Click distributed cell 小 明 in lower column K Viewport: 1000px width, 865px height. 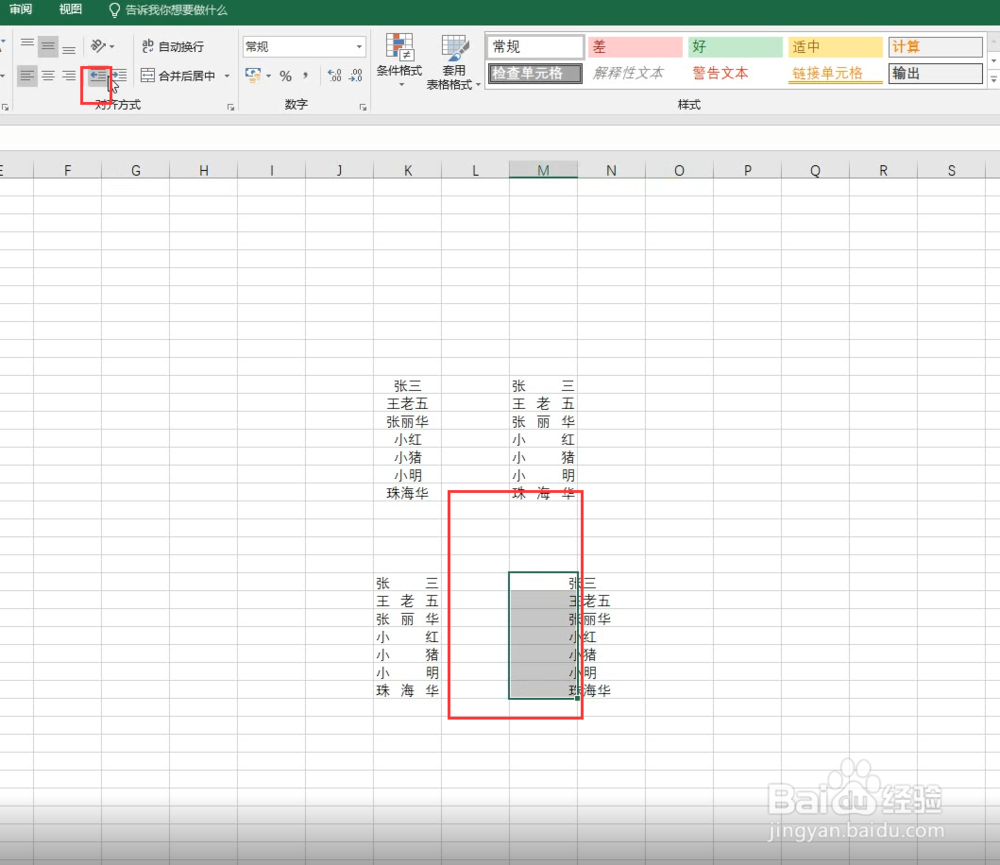click(x=408, y=672)
